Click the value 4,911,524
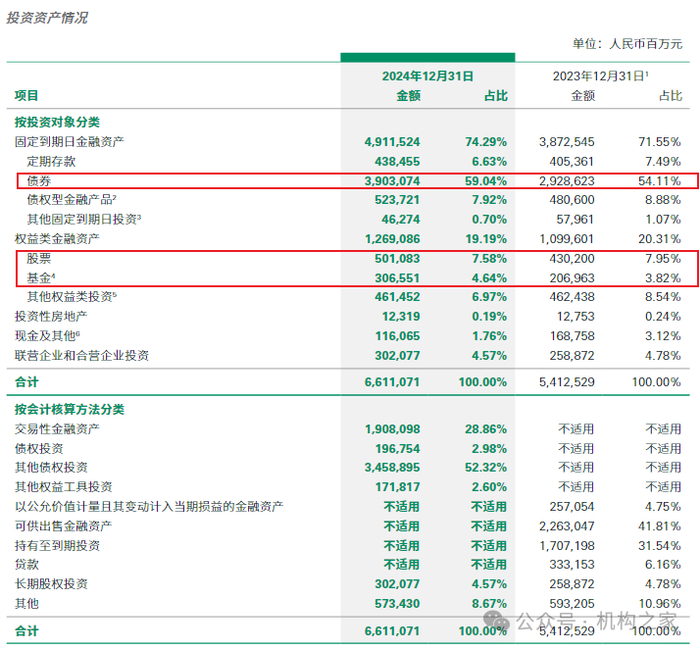 pyautogui.click(x=392, y=142)
